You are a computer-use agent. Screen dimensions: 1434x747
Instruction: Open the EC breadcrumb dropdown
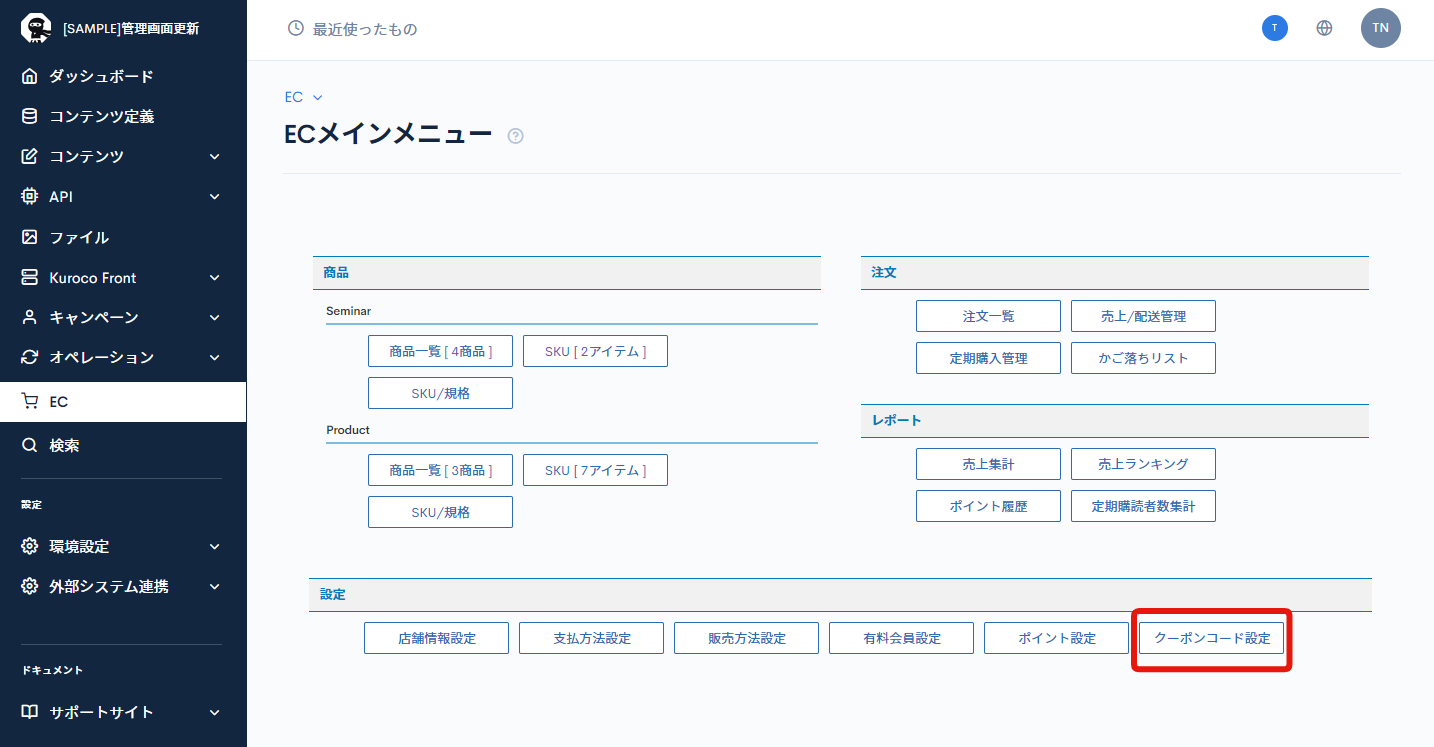point(304,97)
